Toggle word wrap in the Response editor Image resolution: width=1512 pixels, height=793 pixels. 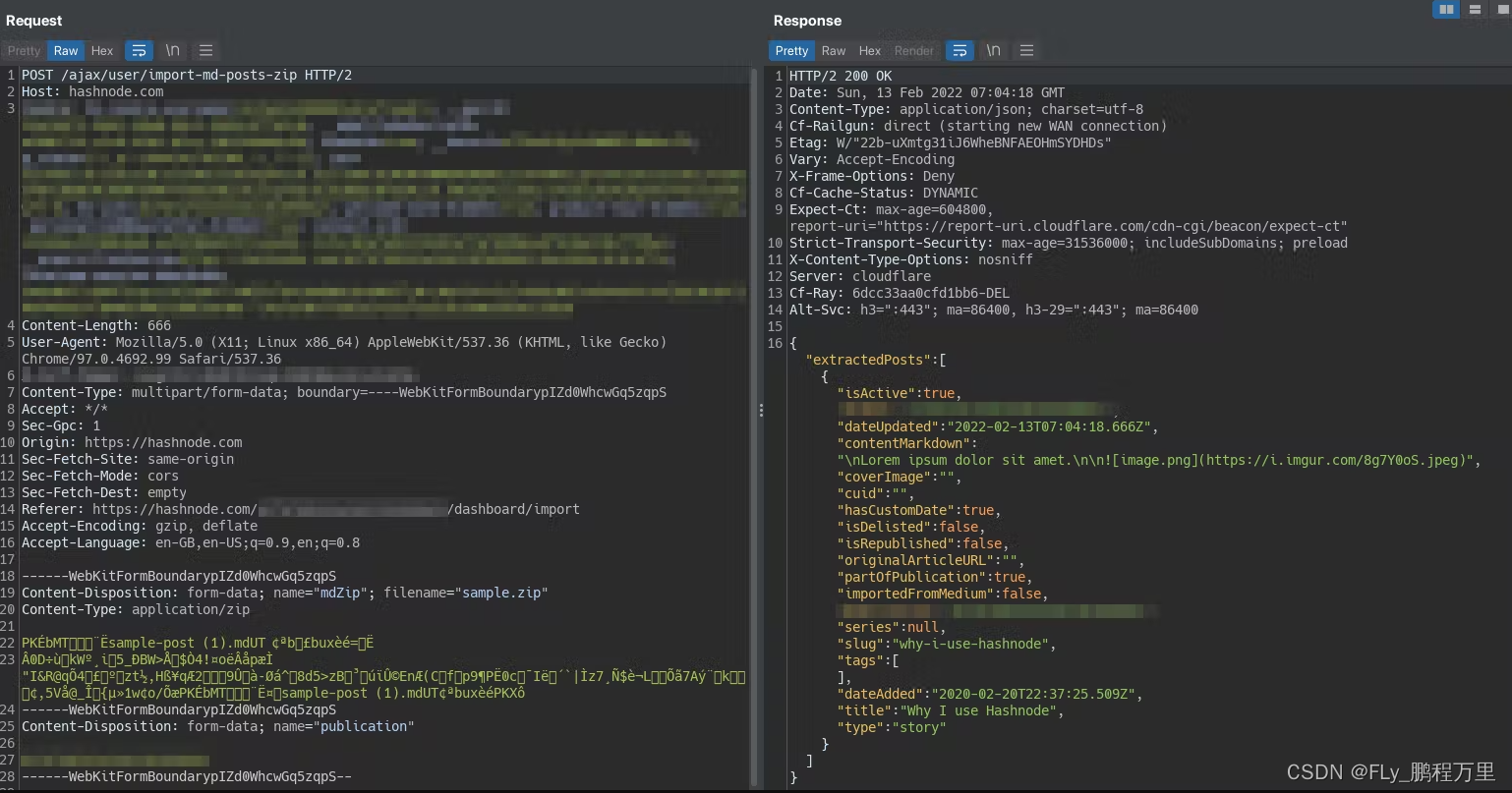[x=960, y=50]
